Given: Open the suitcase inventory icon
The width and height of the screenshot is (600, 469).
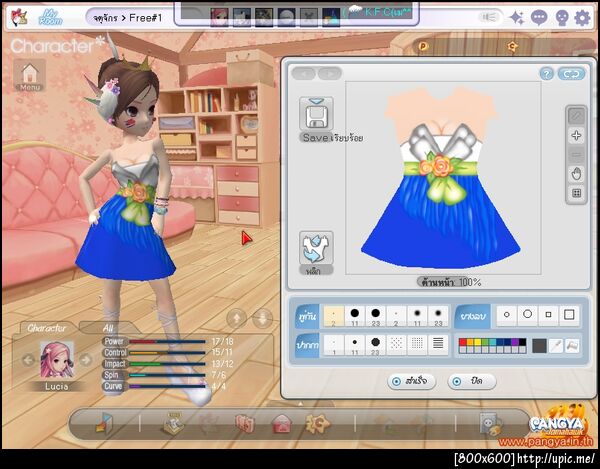Looking at the screenshot, I should click(244, 424).
